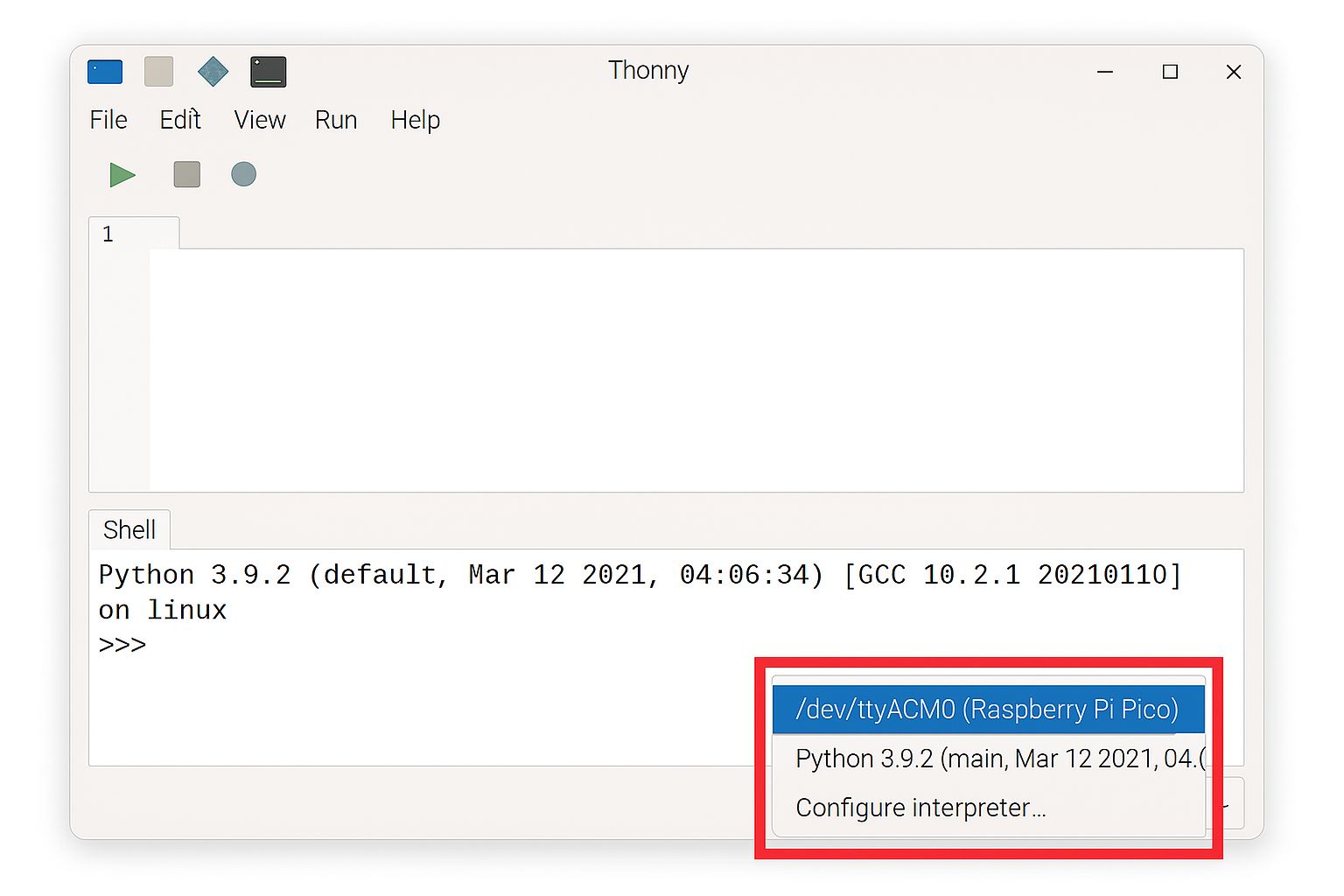Viewport: 1344px width, 896px height.
Task: Click the >>> prompt in the Shell
Action: click(x=122, y=645)
